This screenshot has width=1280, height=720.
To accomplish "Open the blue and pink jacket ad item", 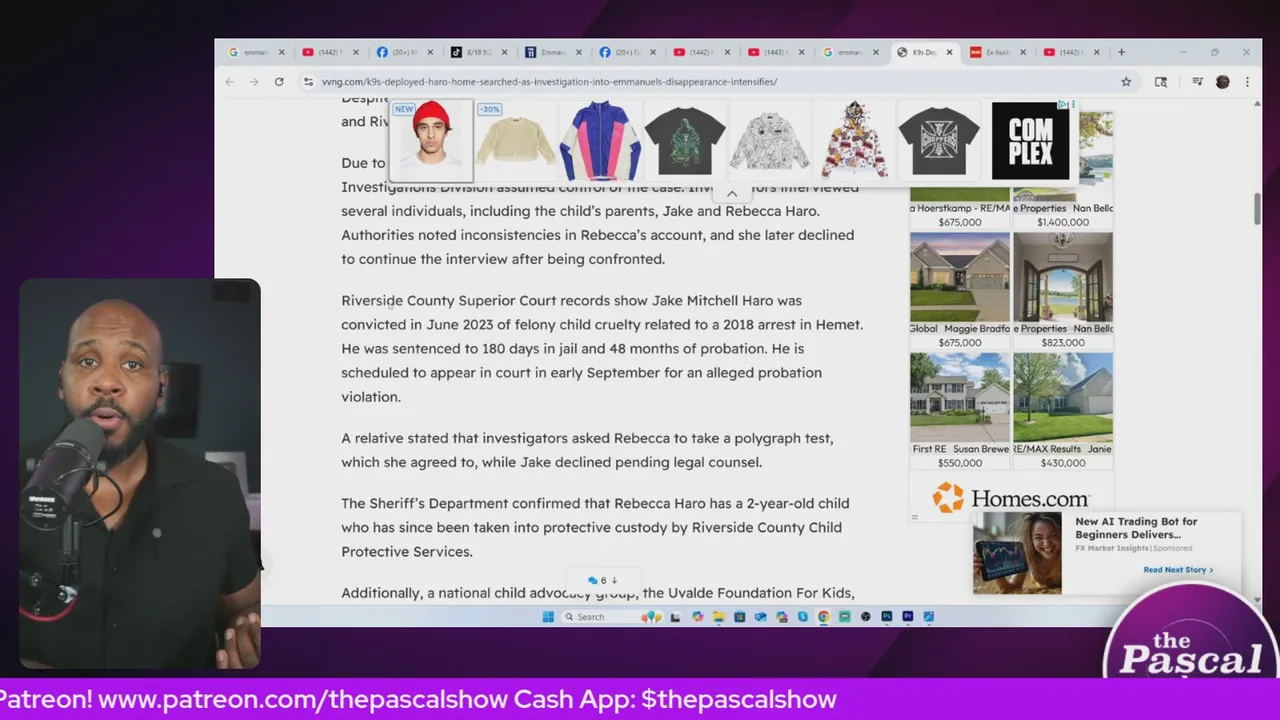I will click(600, 140).
